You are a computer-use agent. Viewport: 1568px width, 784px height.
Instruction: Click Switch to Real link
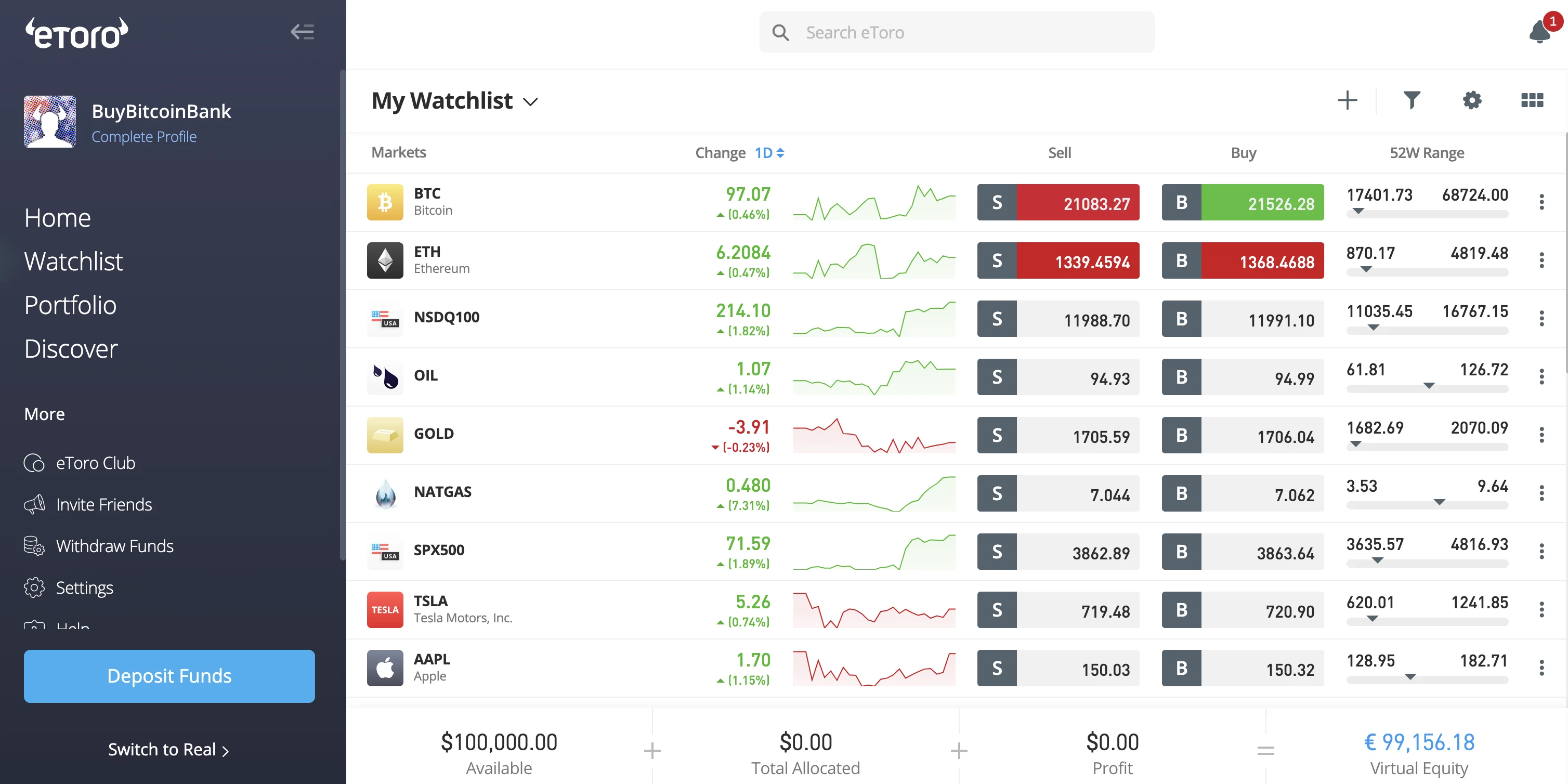168,750
